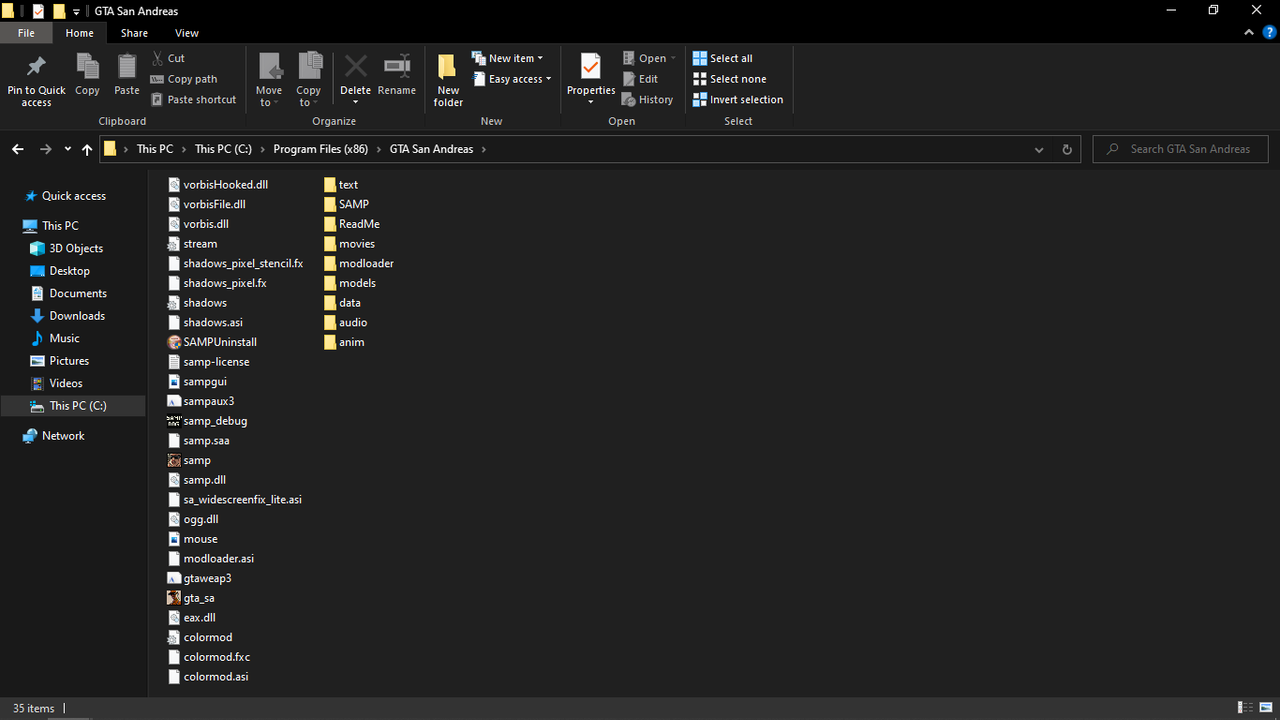The image size is (1280, 720).
Task: Open the Recent locations dropdown arrow
Action: (x=67, y=149)
